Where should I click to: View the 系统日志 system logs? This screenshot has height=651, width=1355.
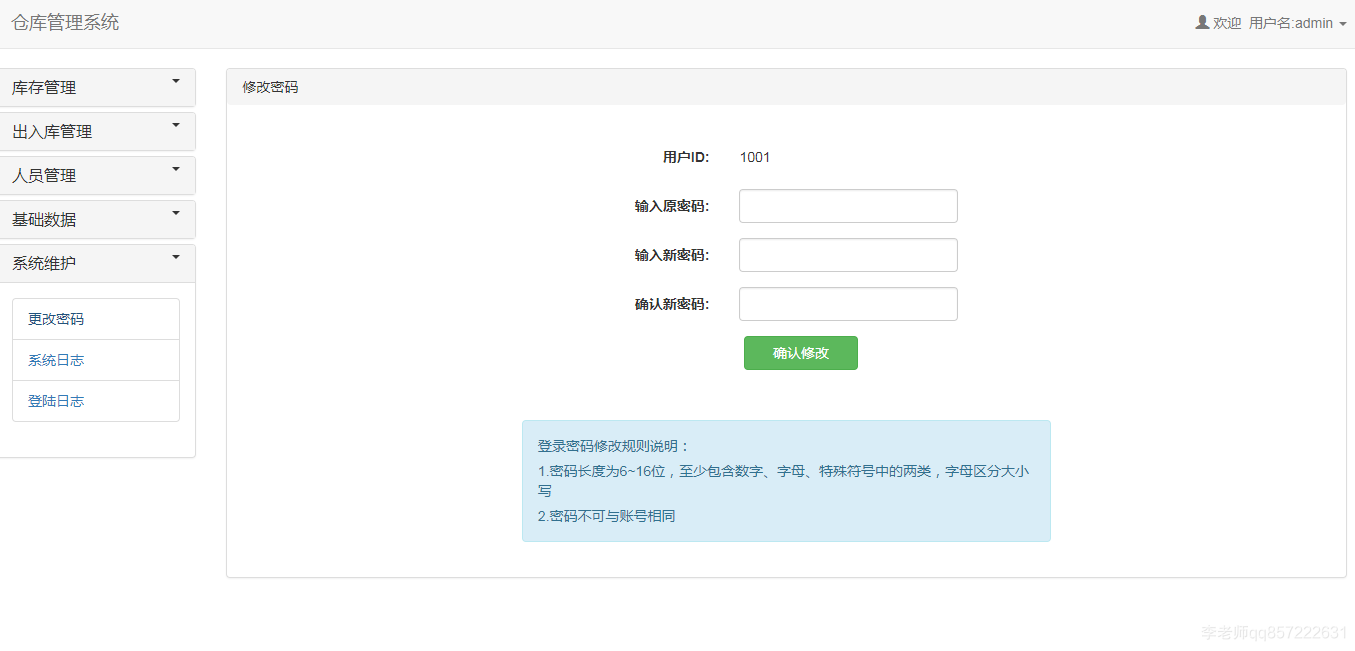55,359
